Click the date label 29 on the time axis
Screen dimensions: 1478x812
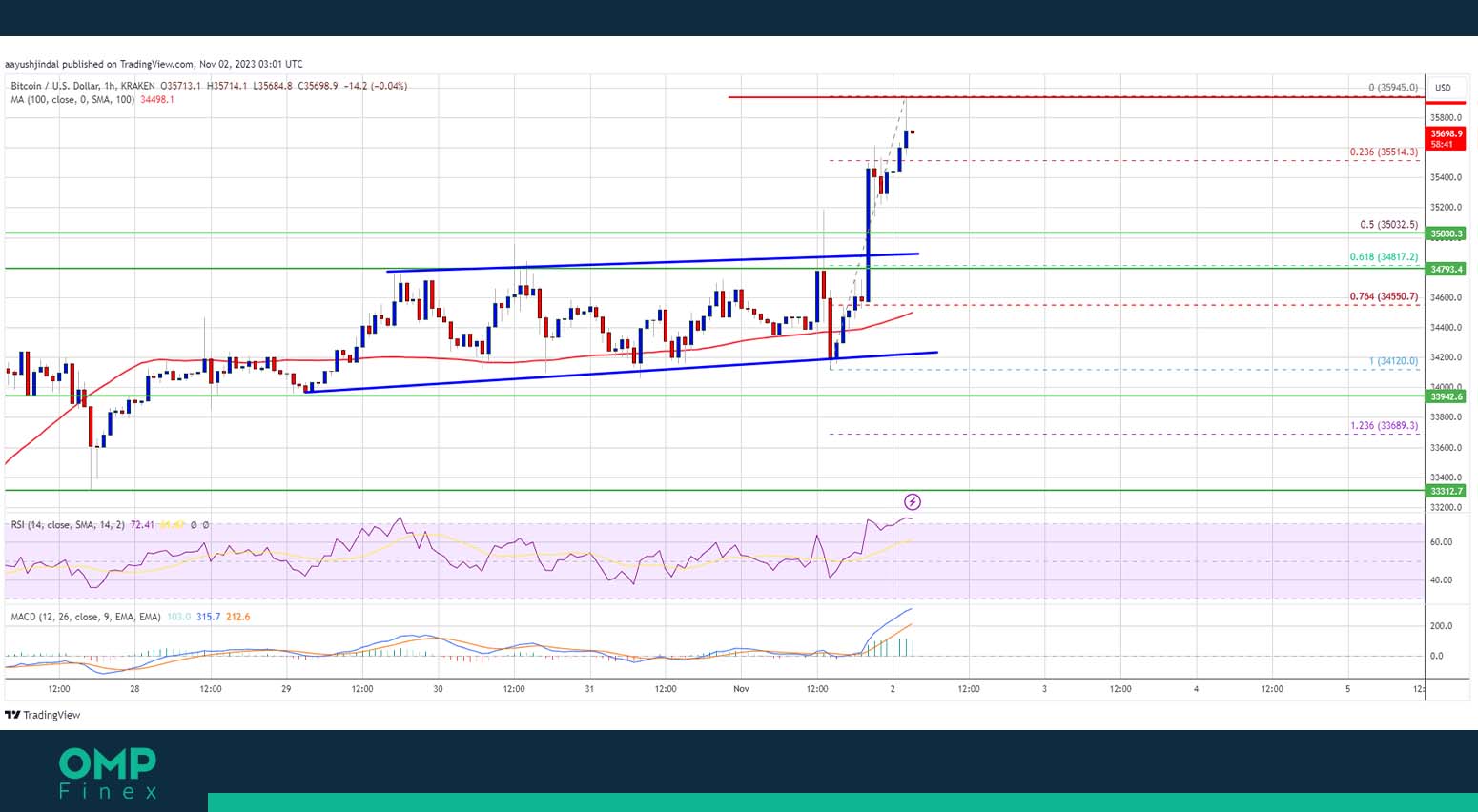[x=286, y=688]
